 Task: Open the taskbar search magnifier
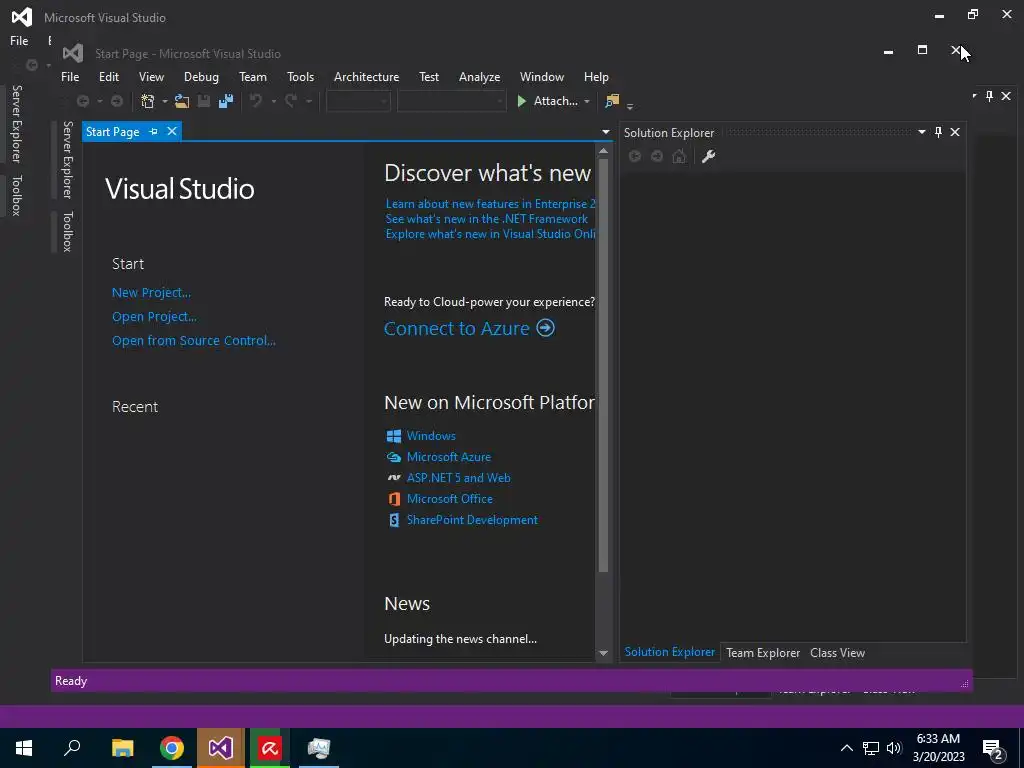click(x=72, y=748)
